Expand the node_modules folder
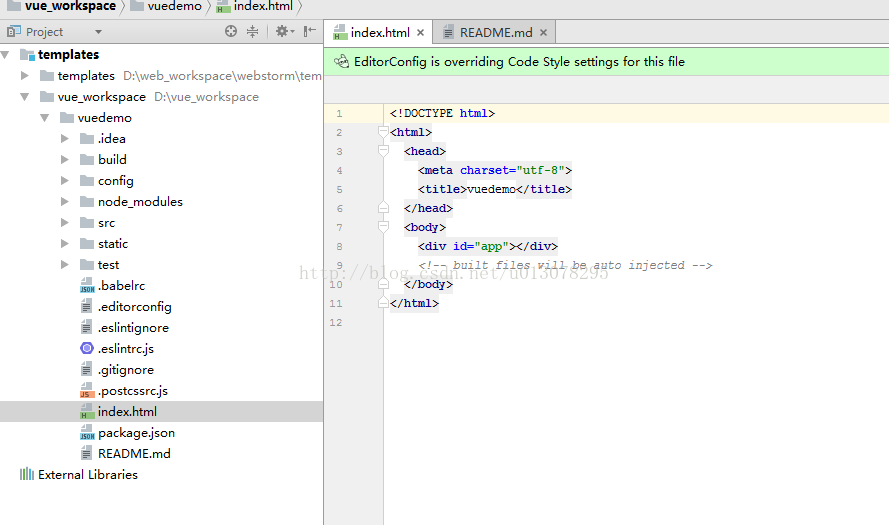Viewport: 889px width, 525px height. [65, 202]
